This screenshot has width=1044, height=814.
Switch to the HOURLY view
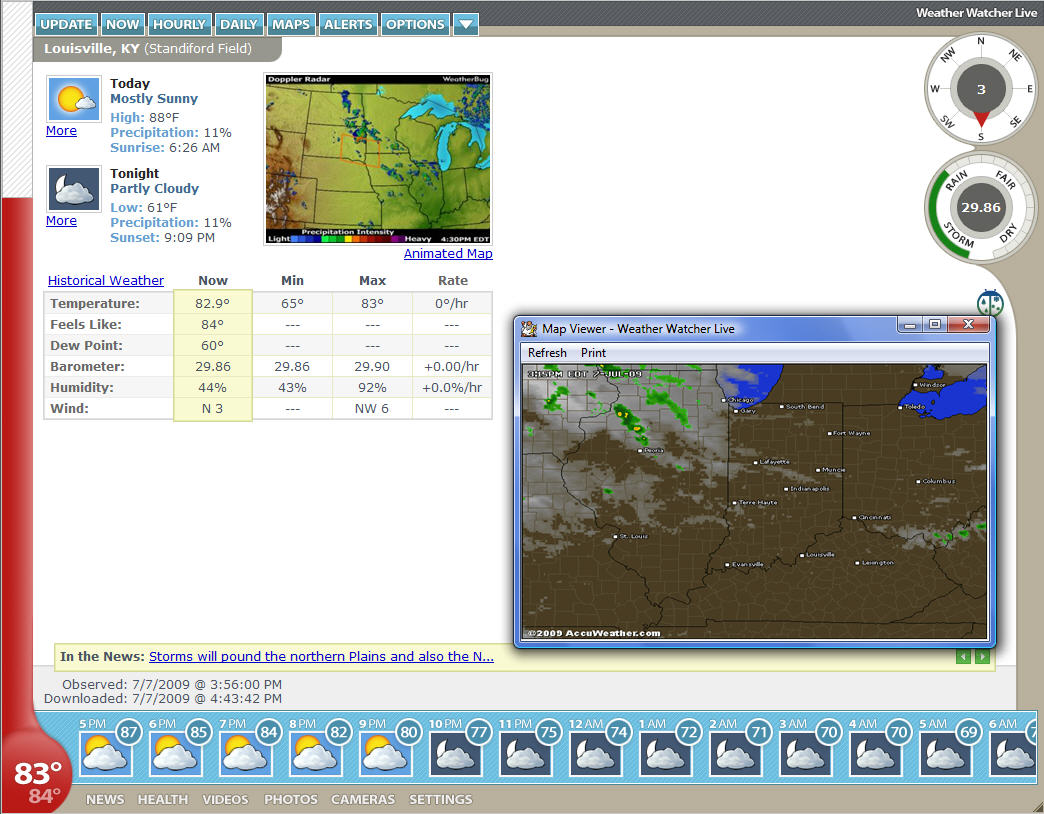click(x=179, y=25)
